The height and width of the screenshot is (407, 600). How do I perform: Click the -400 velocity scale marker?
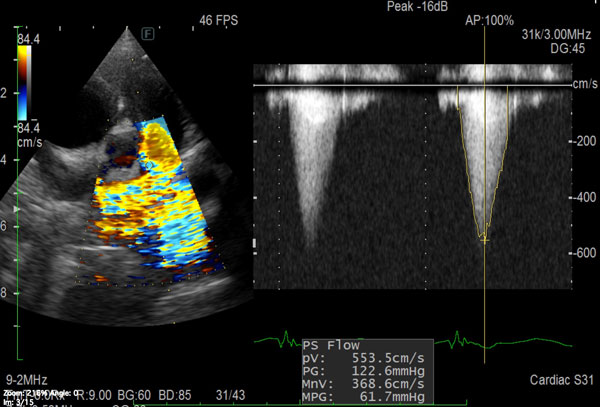(x=573, y=197)
